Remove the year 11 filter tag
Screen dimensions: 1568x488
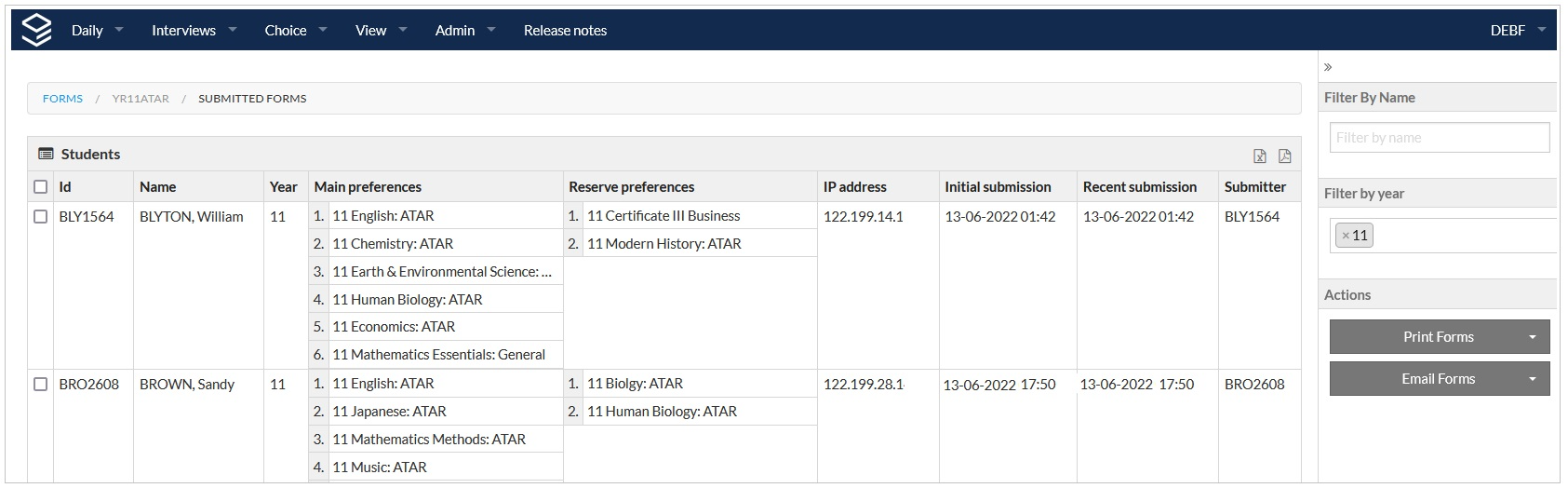pos(1346,236)
